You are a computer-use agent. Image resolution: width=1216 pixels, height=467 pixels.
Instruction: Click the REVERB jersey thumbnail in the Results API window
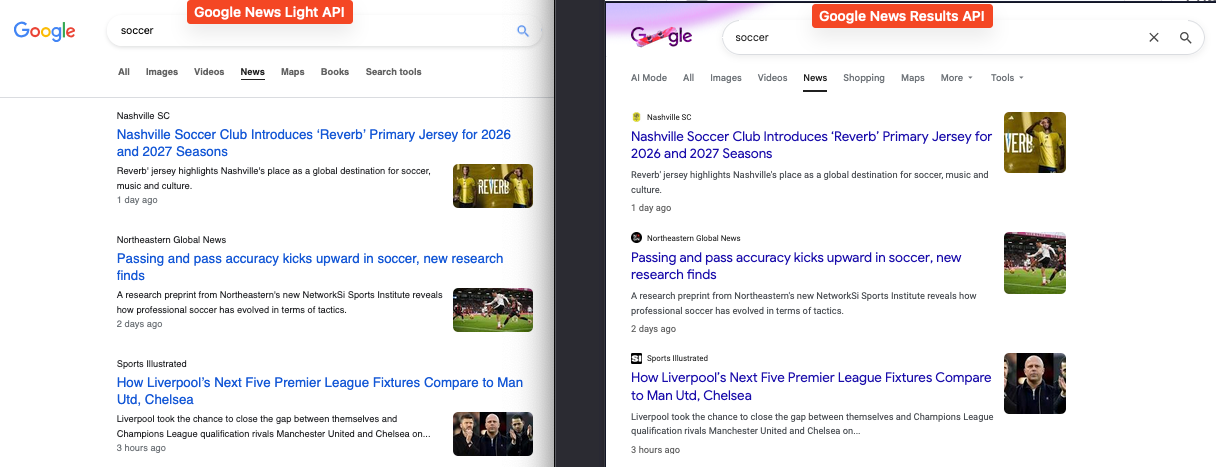pos(1035,143)
